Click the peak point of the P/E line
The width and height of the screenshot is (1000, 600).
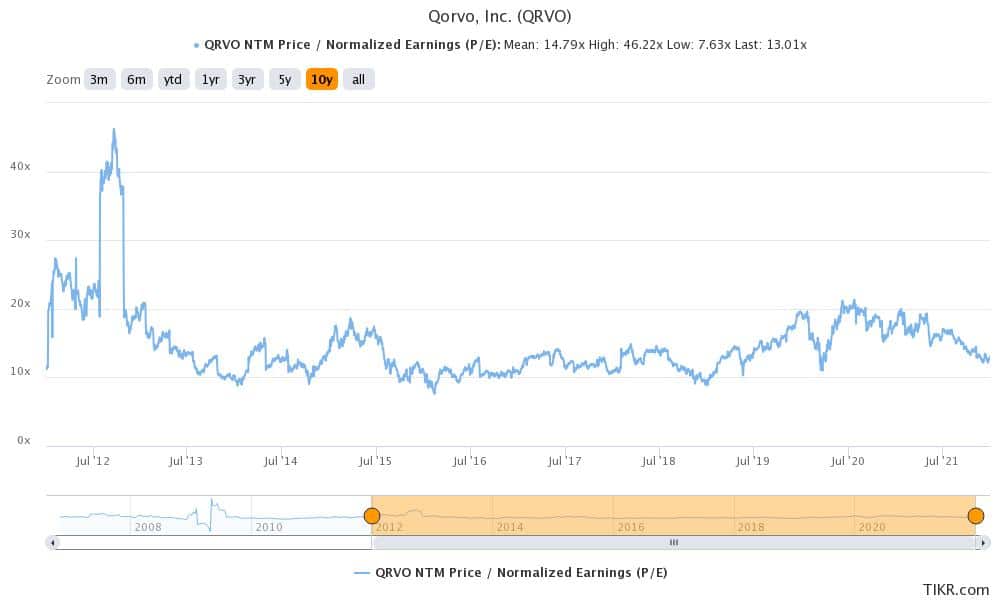114,129
